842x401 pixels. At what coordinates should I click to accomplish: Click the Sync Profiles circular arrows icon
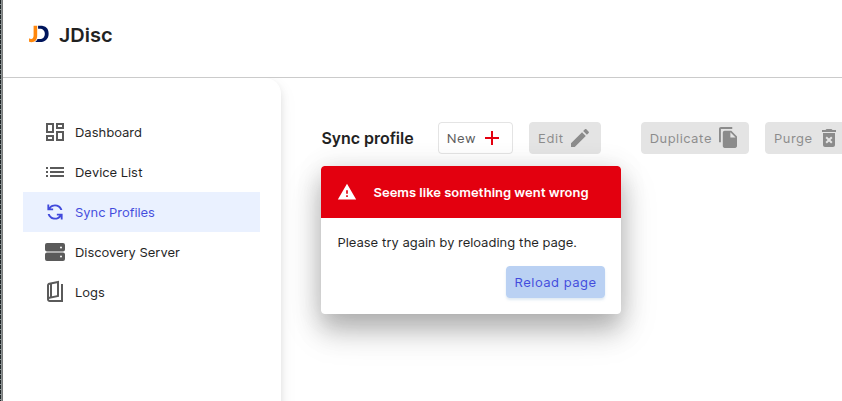[55, 212]
